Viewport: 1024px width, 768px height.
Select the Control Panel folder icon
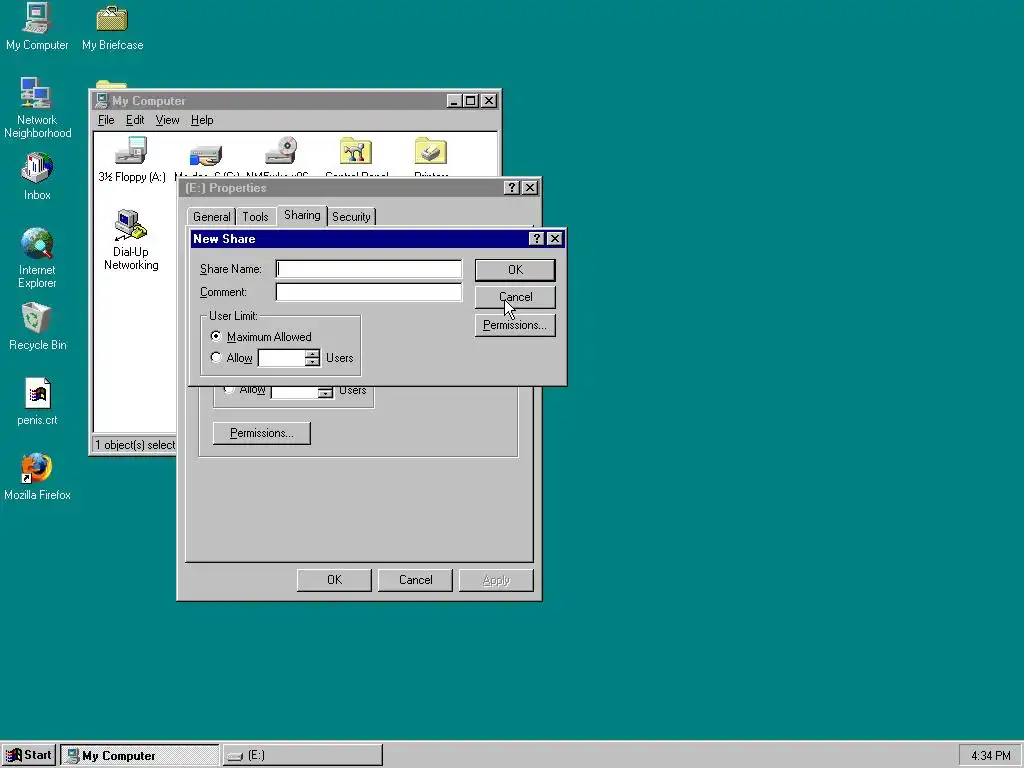click(x=356, y=152)
